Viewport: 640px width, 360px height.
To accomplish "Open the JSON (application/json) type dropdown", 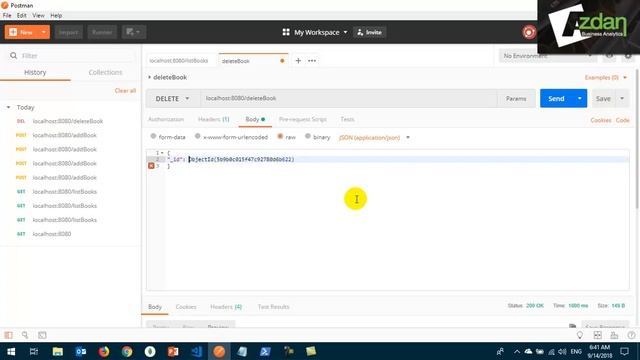I will (x=374, y=138).
